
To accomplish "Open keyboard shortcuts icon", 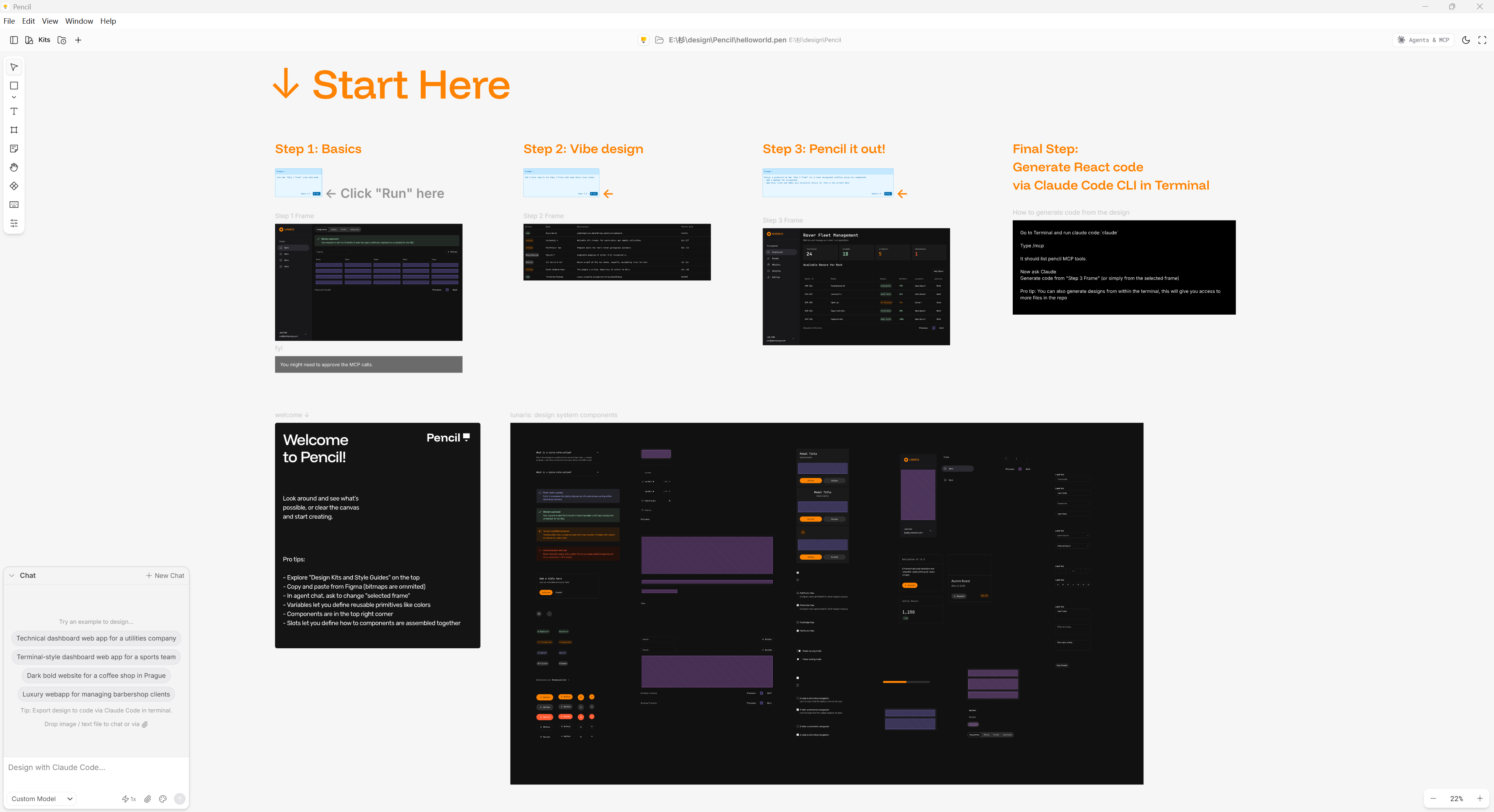I will [14, 205].
